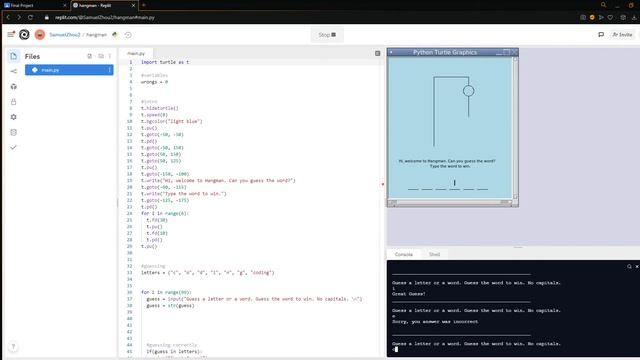Switch to the Console tab

pyautogui.click(x=404, y=254)
